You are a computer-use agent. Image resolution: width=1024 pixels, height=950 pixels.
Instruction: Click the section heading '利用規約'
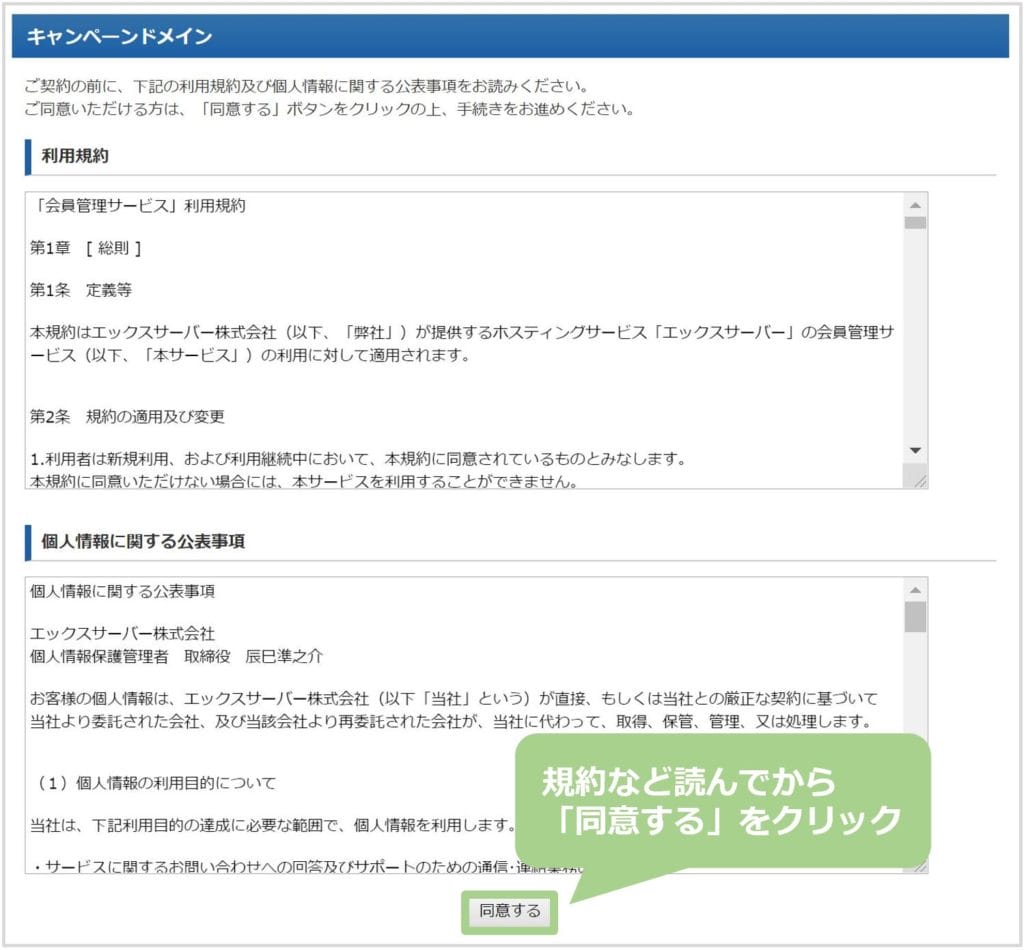(75, 155)
